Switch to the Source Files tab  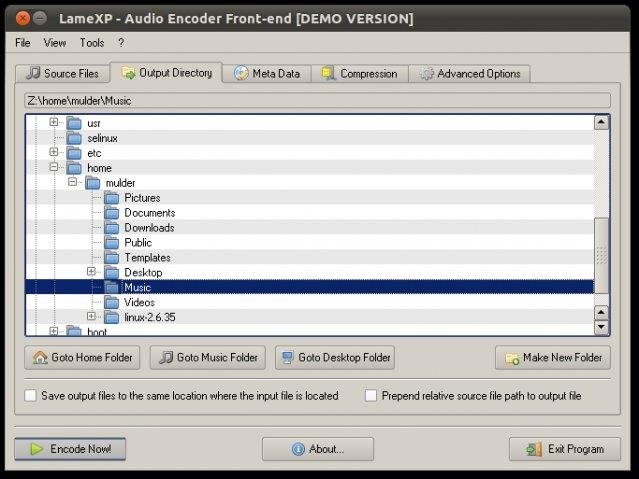(62, 73)
